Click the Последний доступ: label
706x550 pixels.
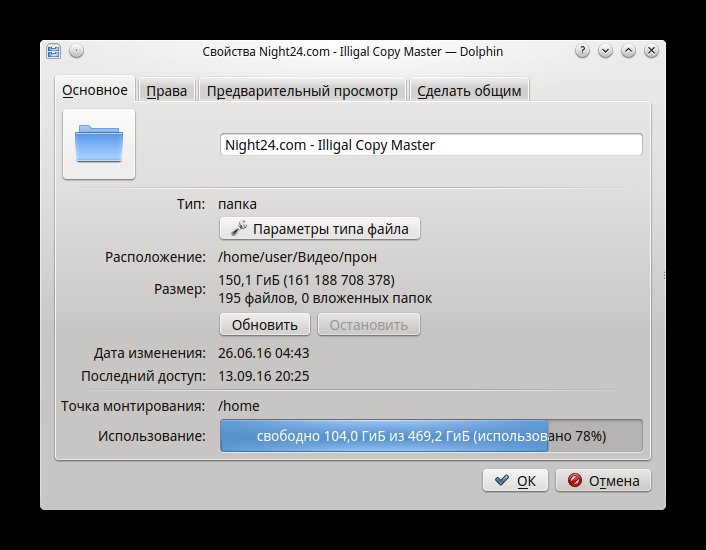point(143,376)
